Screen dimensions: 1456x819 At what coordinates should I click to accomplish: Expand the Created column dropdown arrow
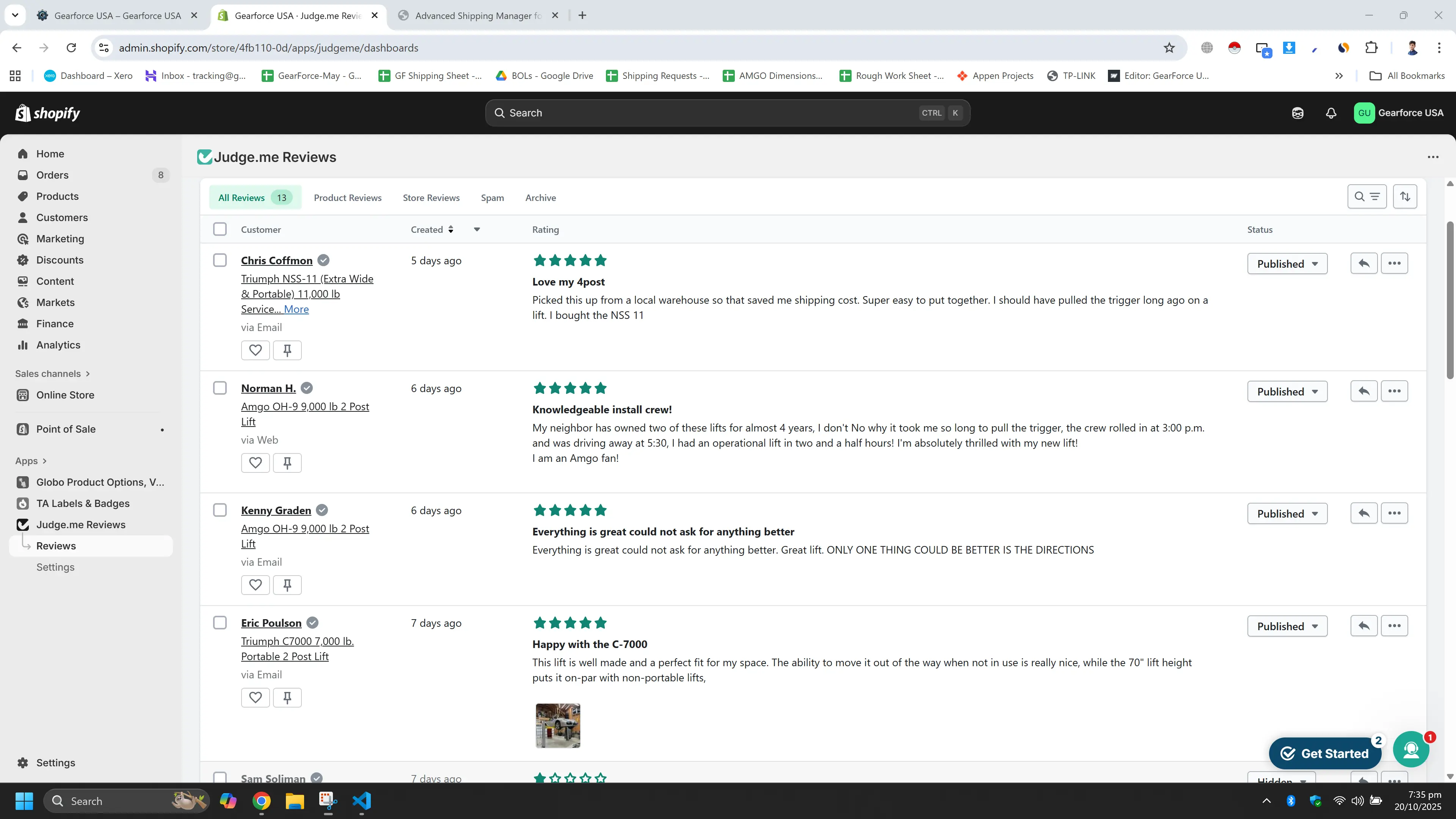click(x=477, y=229)
